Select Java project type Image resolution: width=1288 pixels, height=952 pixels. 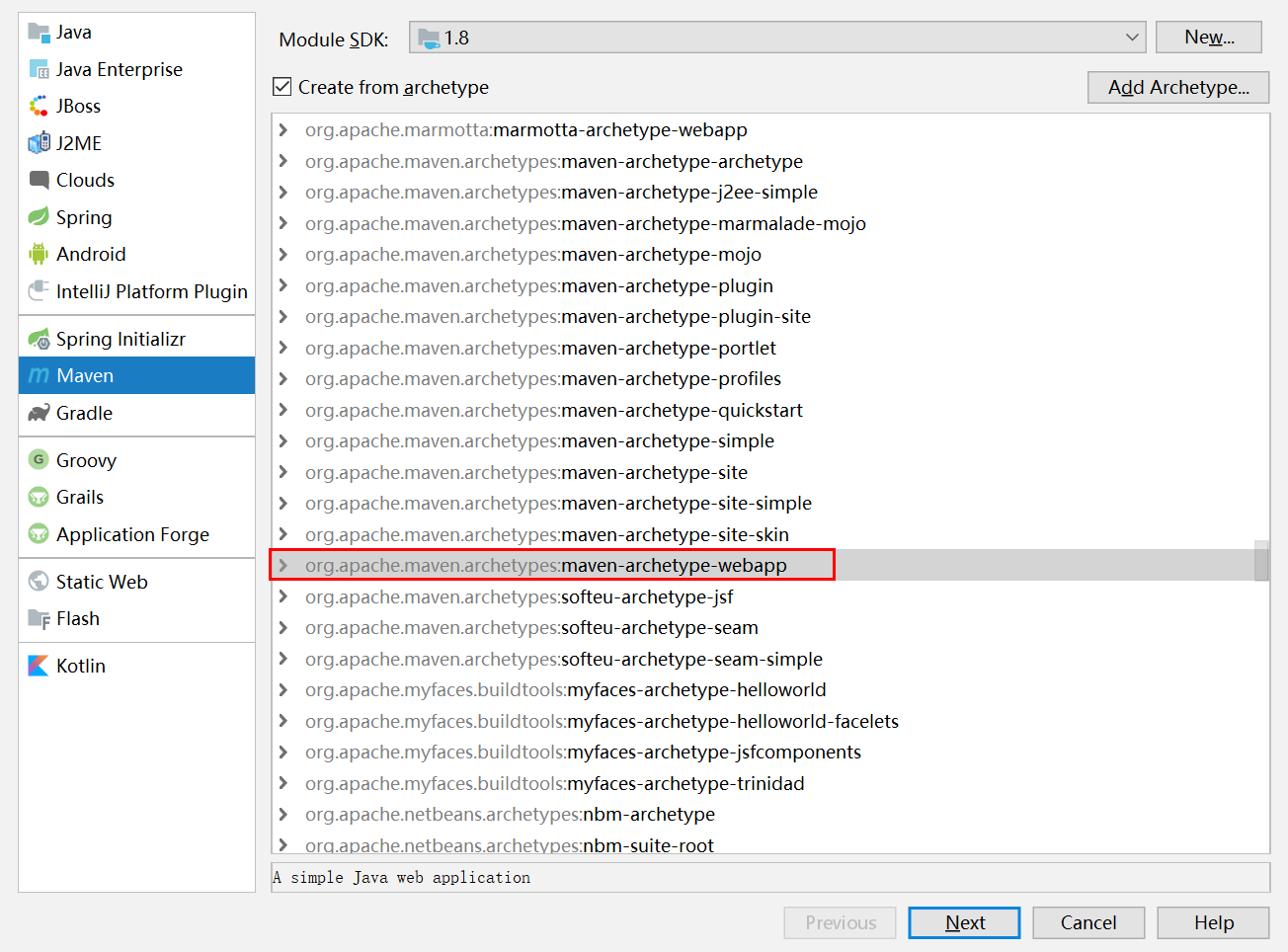(136, 33)
